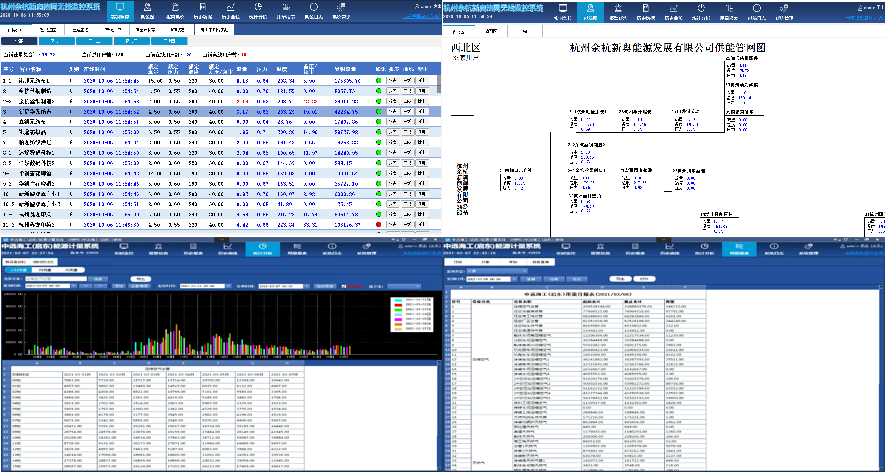Image resolution: width=887 pixels, height=473 pixels.
Task: Open 统计分析 icon in daily report window
Action: click(x=704, y=246)
